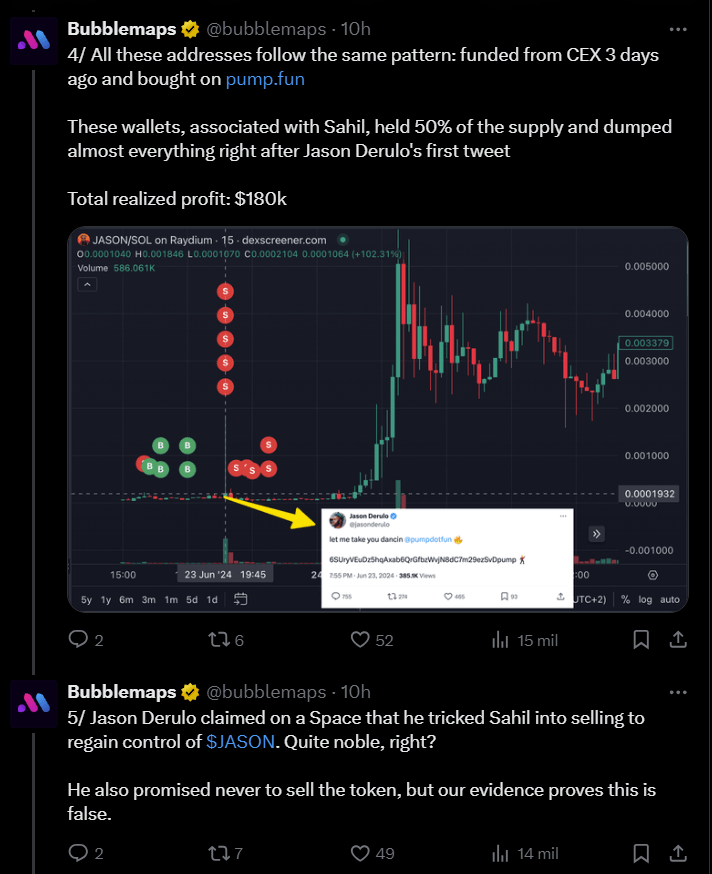
Task: Like the 5/ tweet
Action: tap(362, 853)
